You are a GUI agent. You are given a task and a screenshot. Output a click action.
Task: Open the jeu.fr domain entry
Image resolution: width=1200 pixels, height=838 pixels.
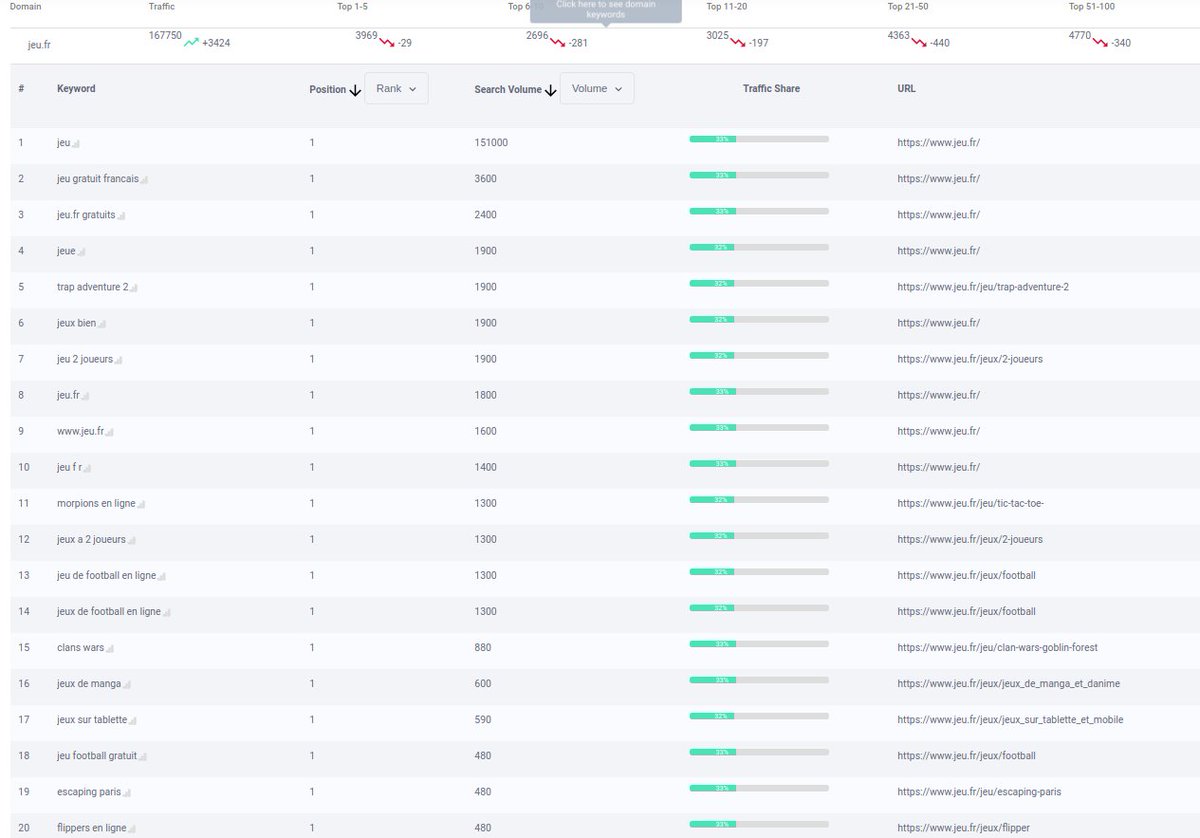pos(39,44)
